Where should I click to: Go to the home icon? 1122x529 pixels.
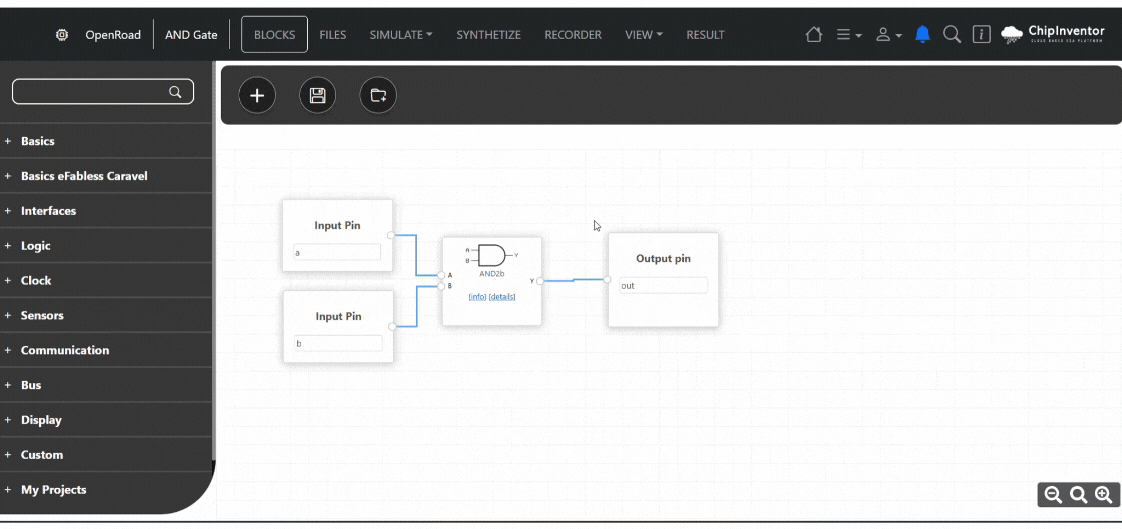pos(814,34)
